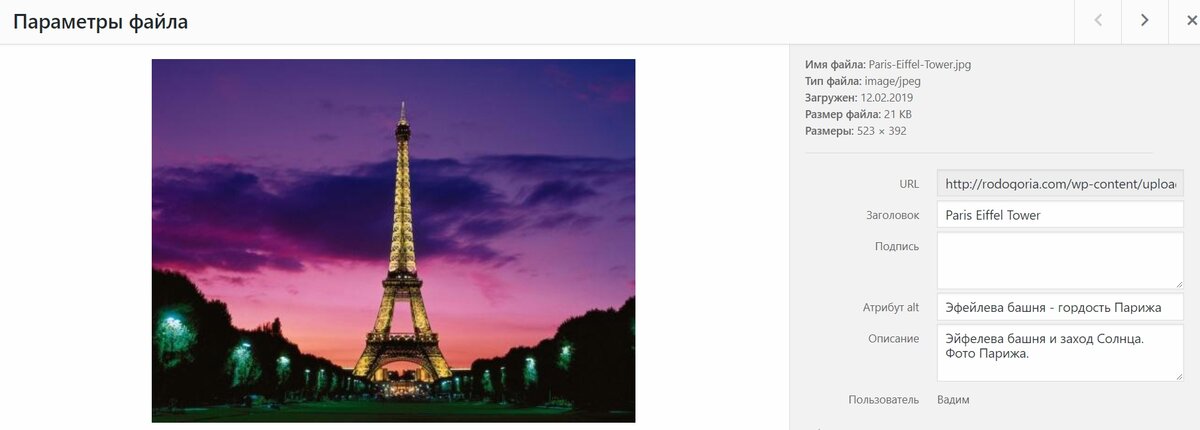Click the file name Paris-Eiffel-Tower.jpg
Screen dimensions: 1200x430
pos(920,64)
